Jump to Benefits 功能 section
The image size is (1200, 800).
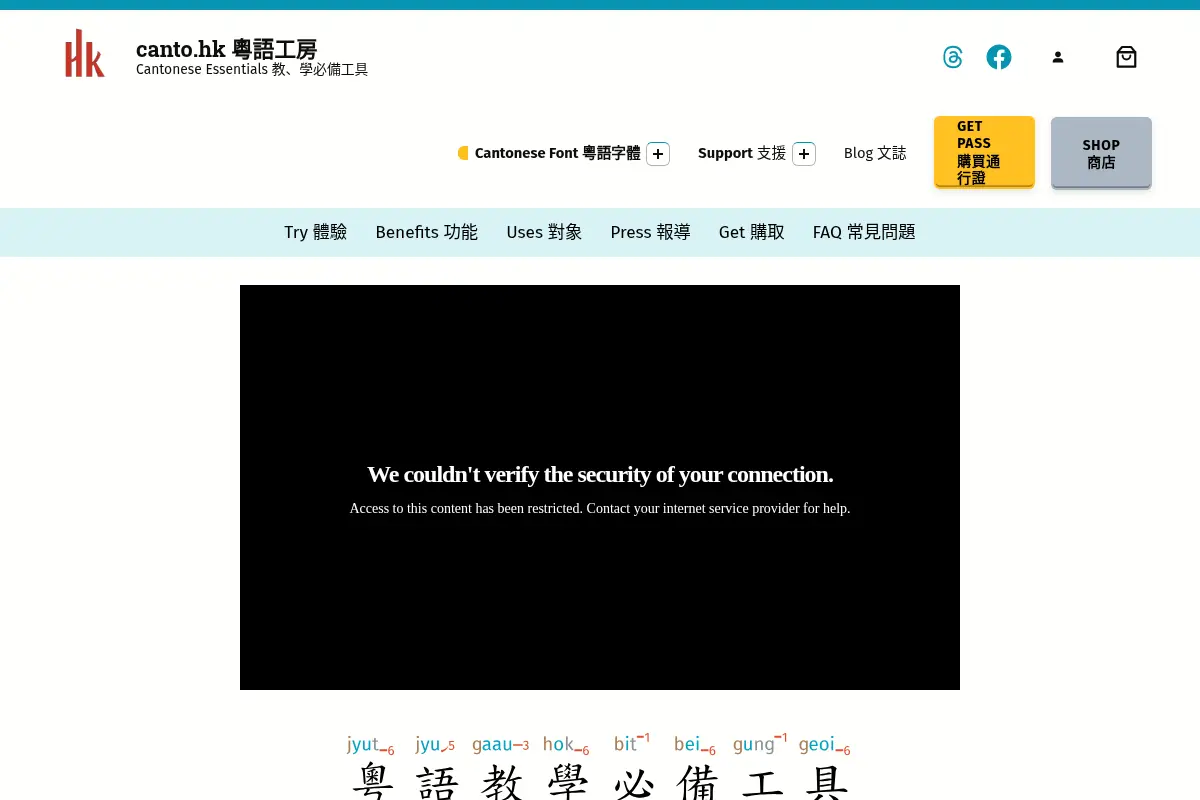pyautogui.click(x=427, y=232)
